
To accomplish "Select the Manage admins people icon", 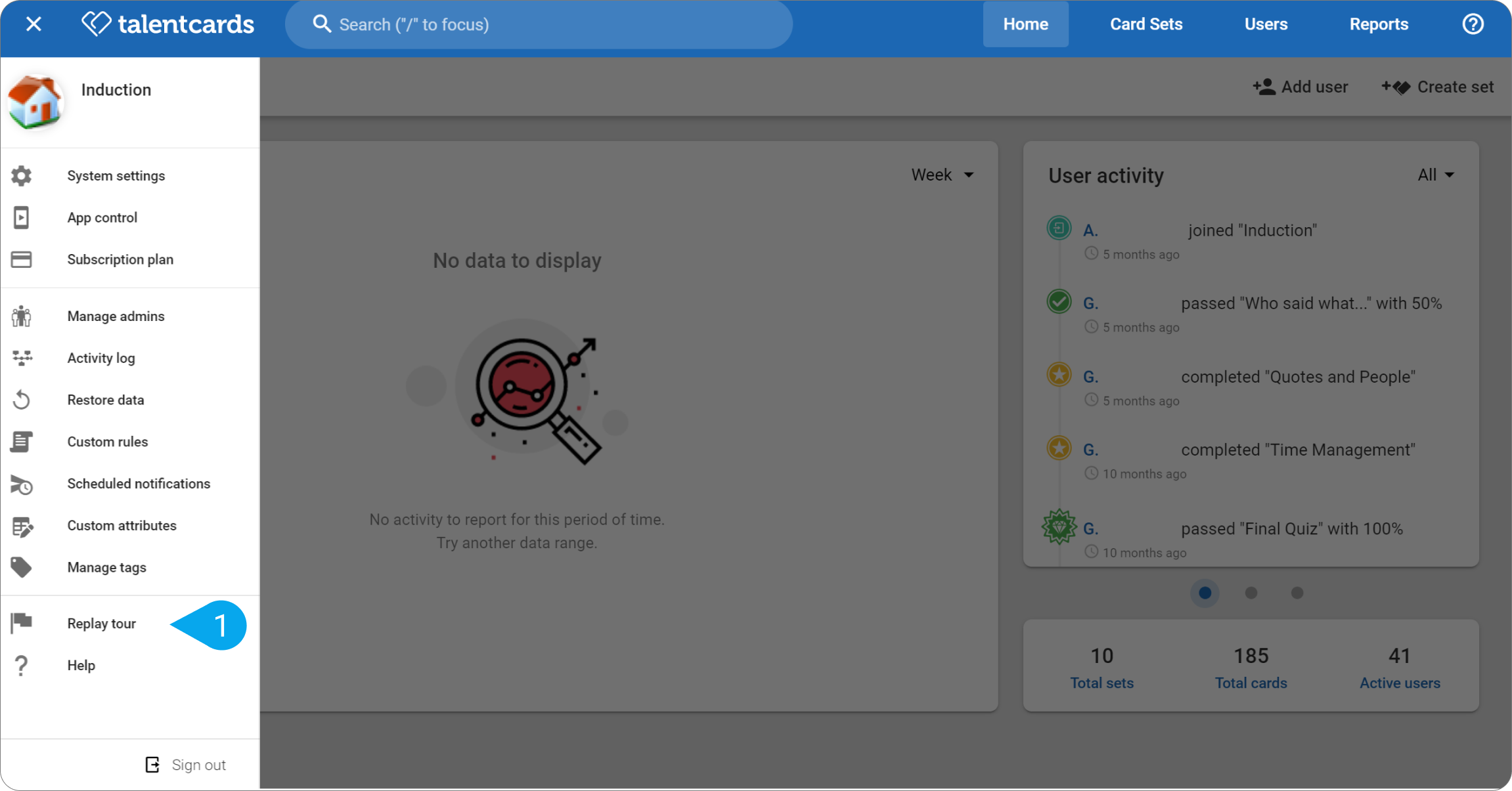I will tap(21, 316).
